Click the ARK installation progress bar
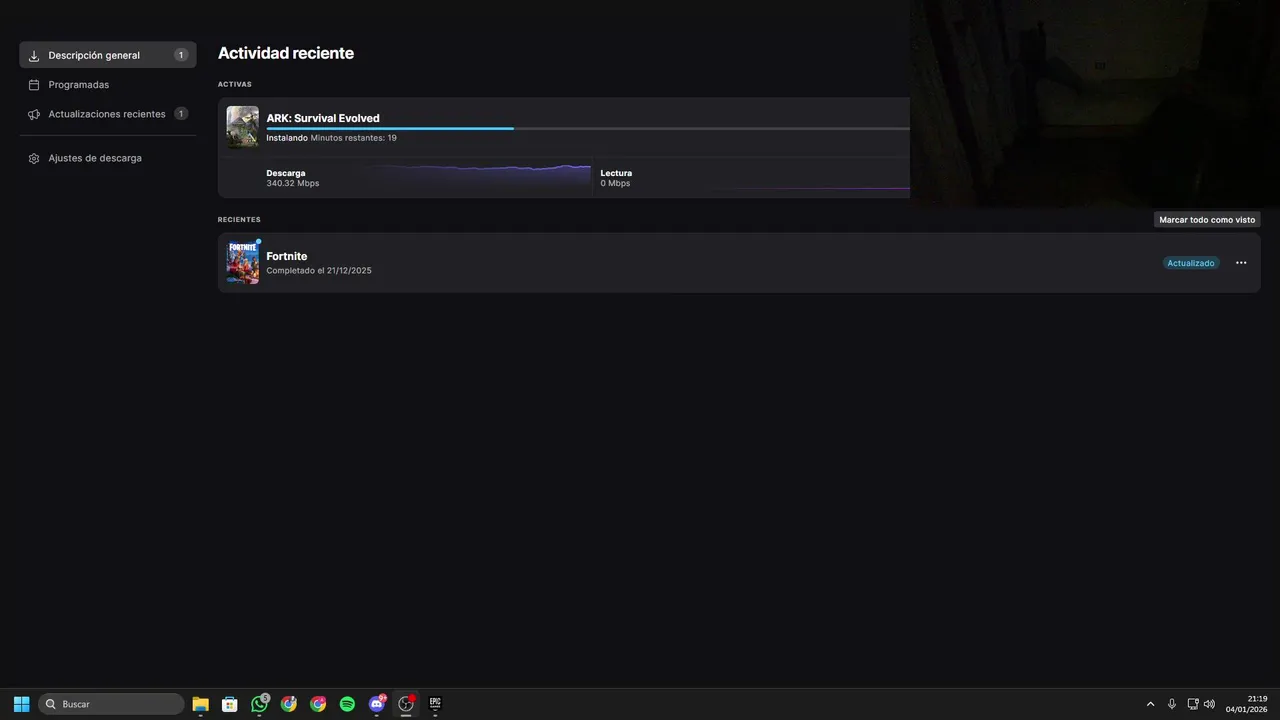 (588, 129)
